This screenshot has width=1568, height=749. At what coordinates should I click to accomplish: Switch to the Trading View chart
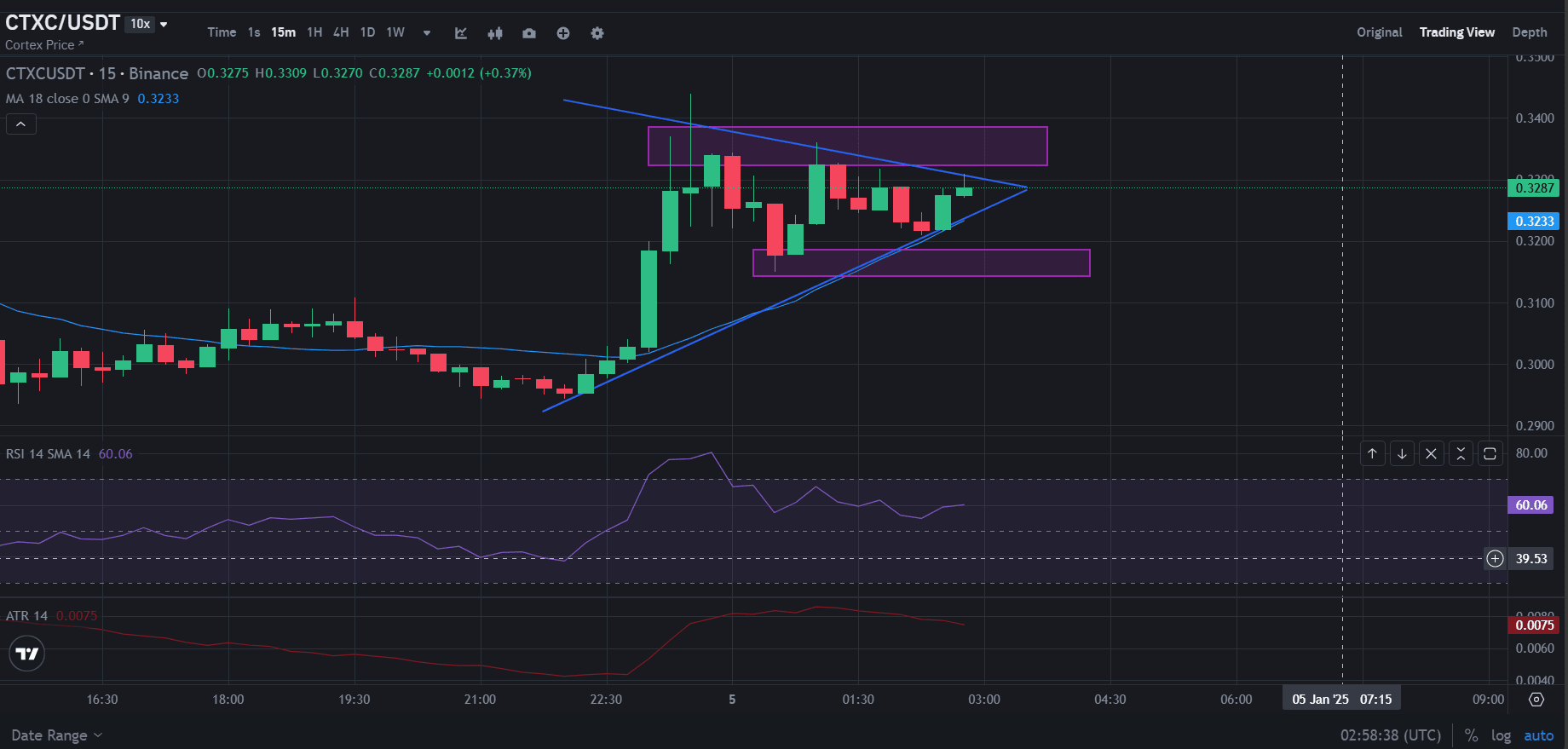tap(1457, 32)
